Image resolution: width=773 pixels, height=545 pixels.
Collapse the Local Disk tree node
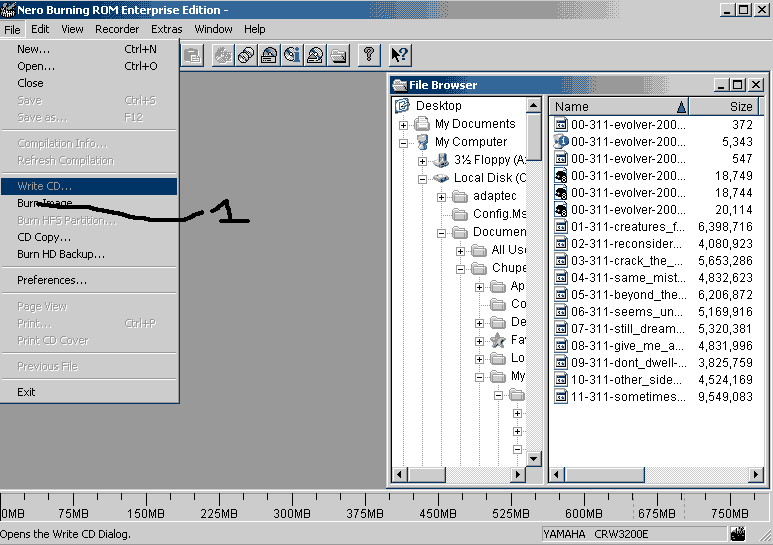(x=422, y=179)
